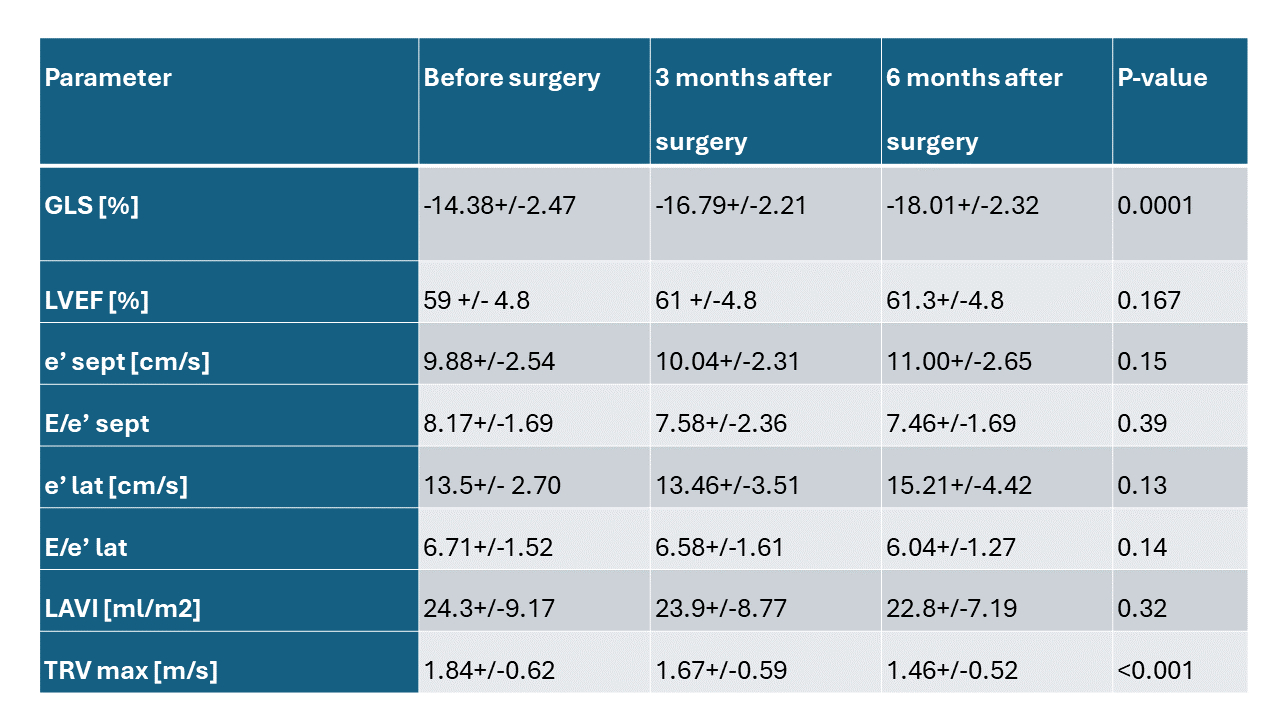Image resolution: width=1280 pixels, height=720 pixels.
Task: Click the 3 months after surgery header
Action: pyautogui.click(x=743, y=109)
